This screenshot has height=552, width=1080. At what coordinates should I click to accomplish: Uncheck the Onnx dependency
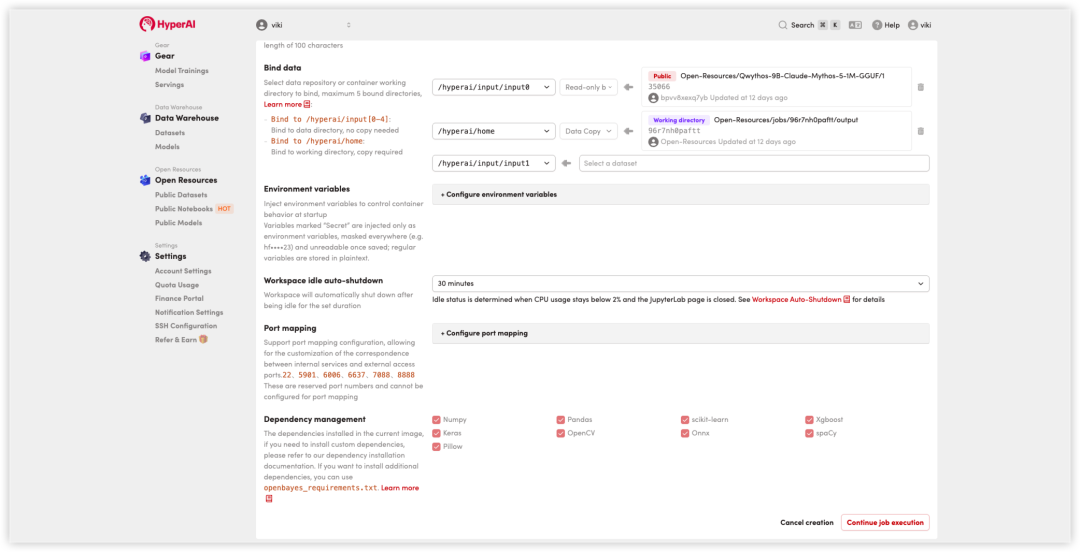tap(685, 433)
